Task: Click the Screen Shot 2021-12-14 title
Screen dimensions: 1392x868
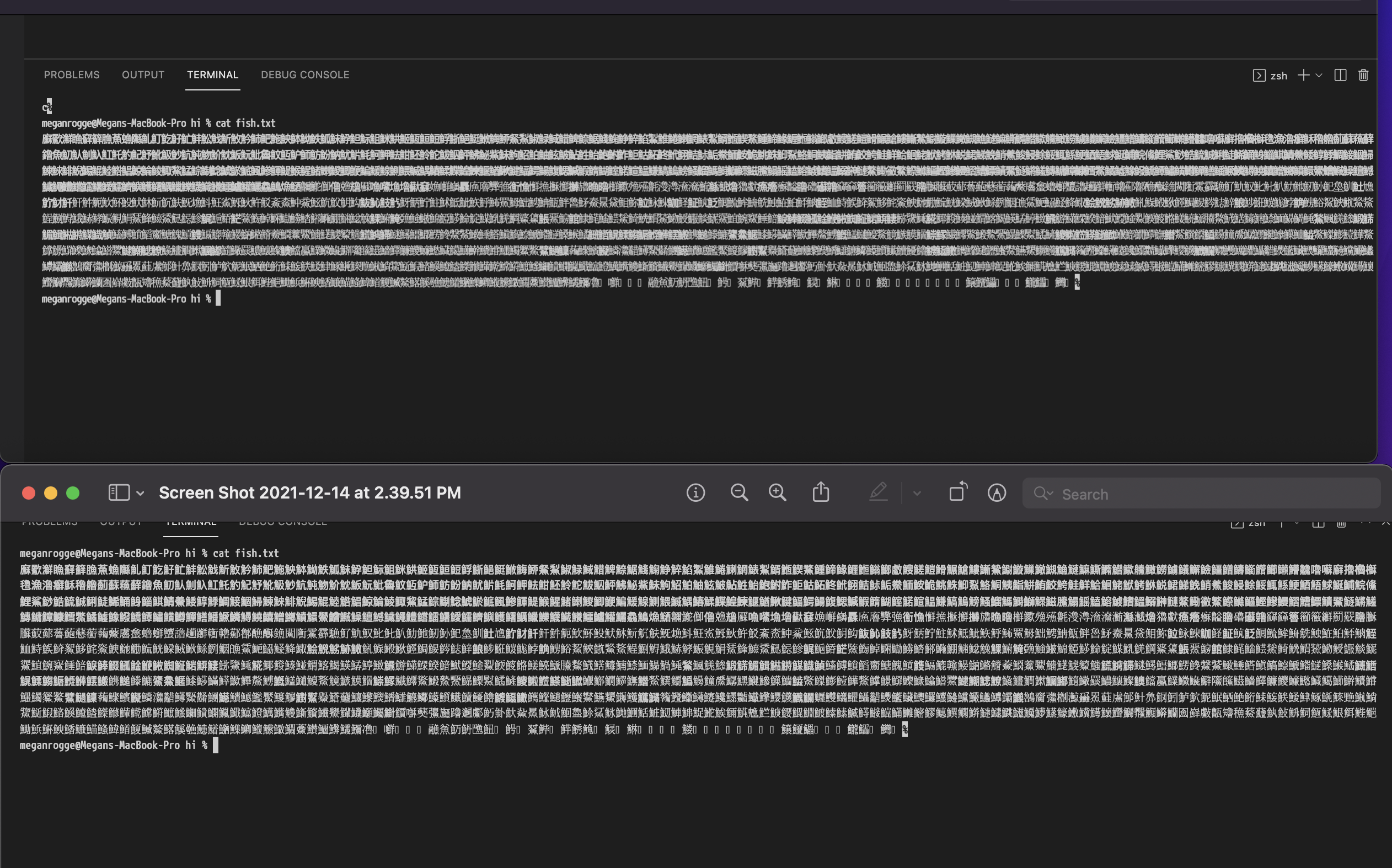Action: click(310, 492)
